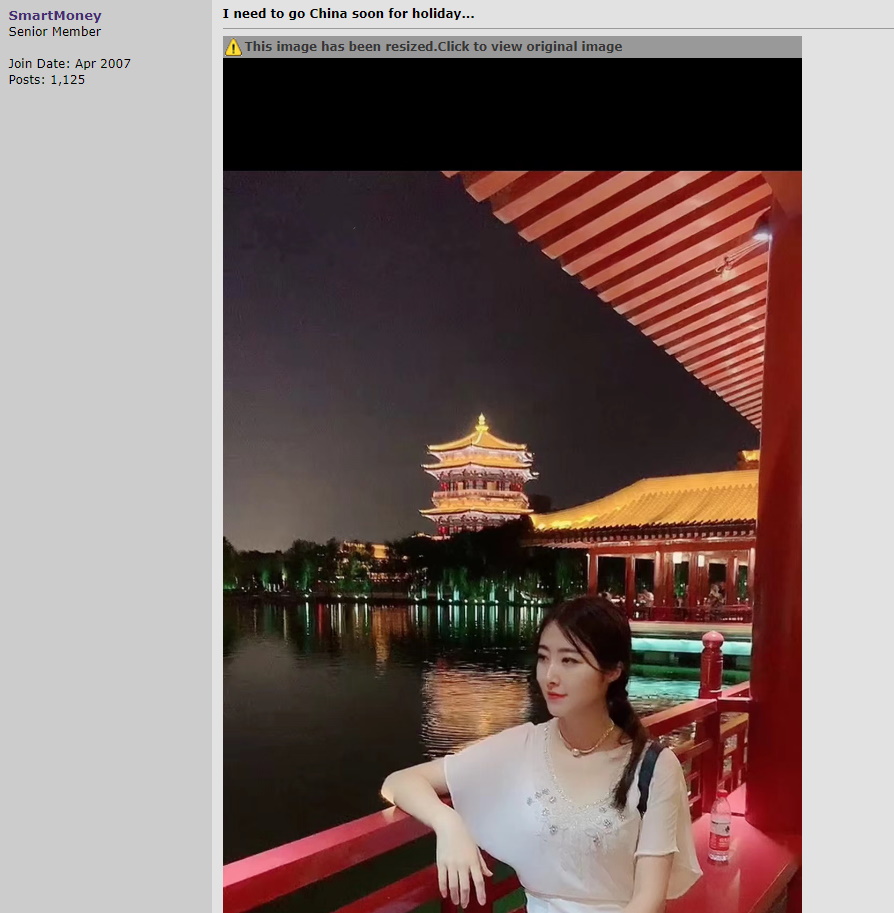
Task: Click the black letterbox area above the photo
Action: (x=512, y=114)
